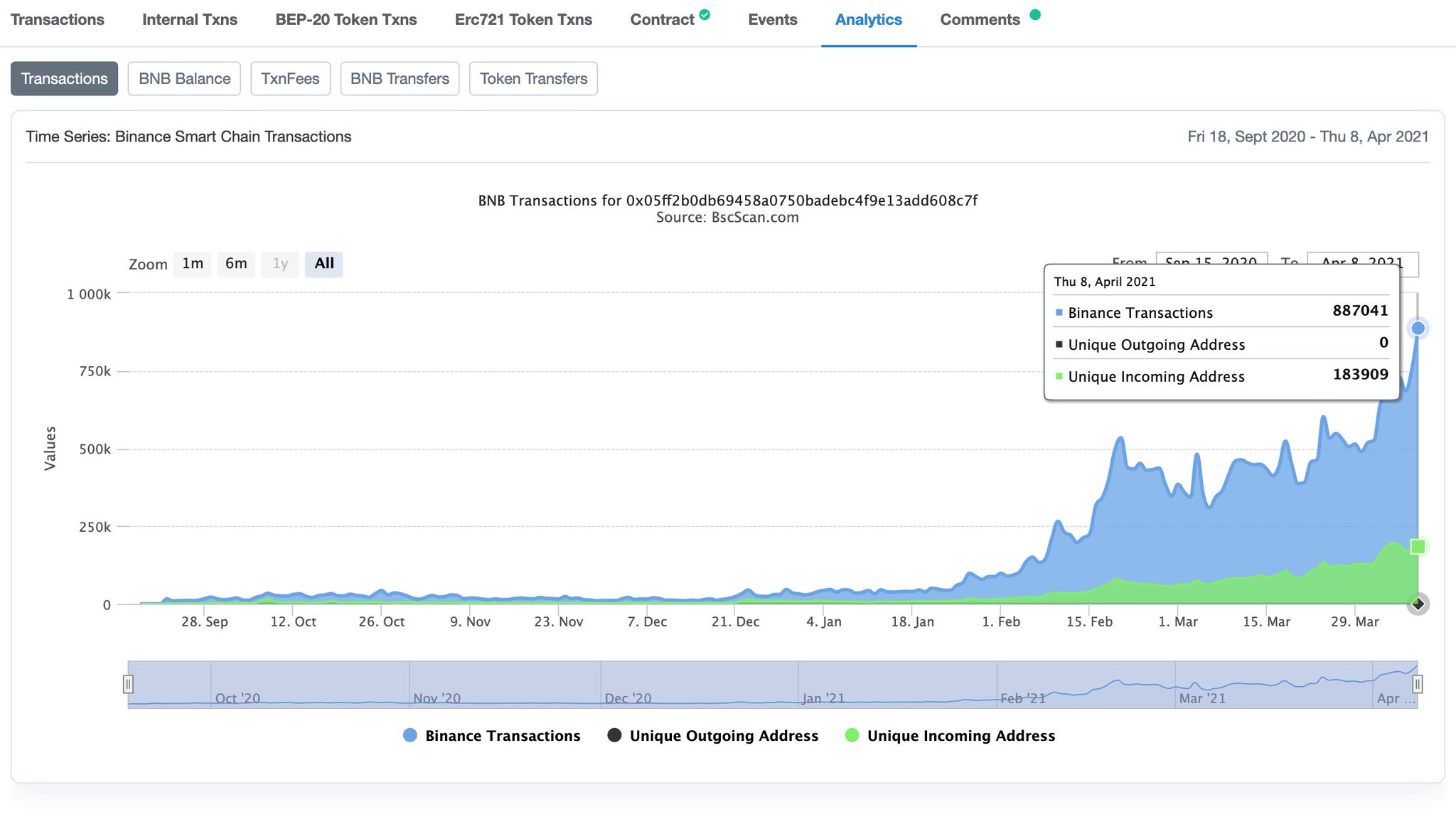Show the BNB Transfers chart

(400, 78)
